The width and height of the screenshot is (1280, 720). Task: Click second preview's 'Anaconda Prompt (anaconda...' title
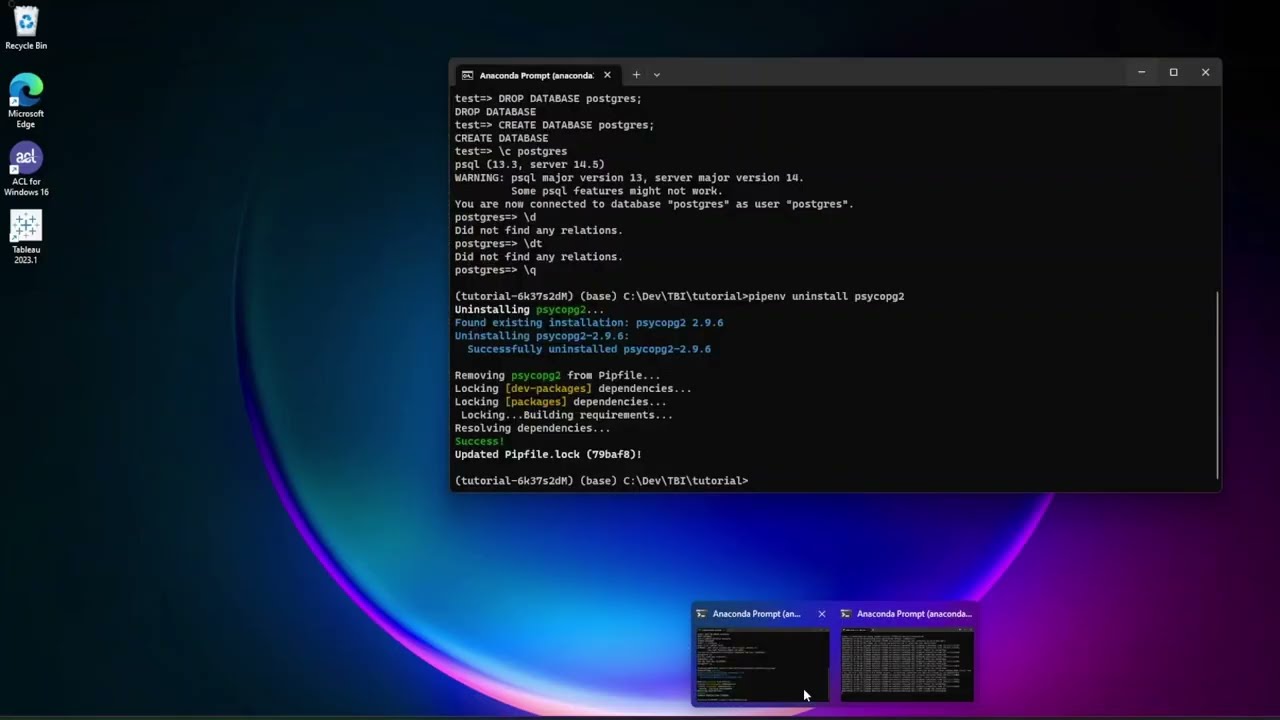click(x=914, y=614)
